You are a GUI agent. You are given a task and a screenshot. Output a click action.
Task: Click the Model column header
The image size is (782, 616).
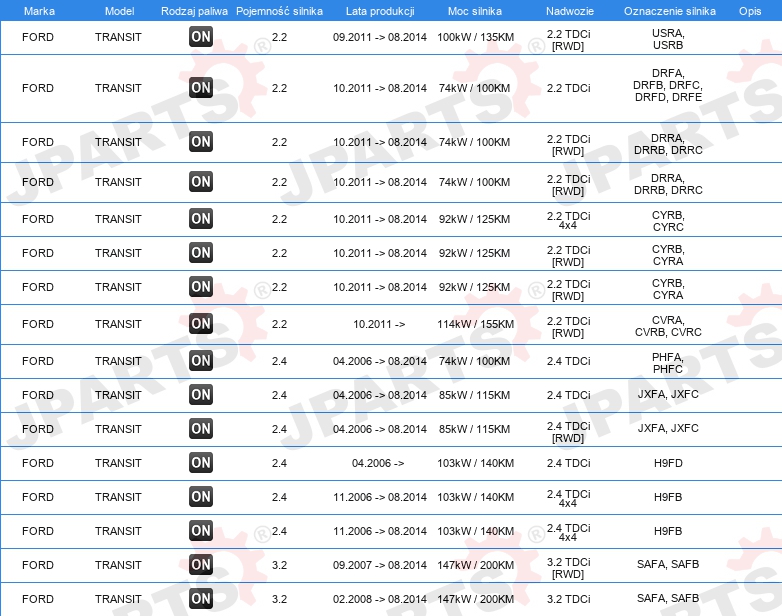click(x=119, y=11)
